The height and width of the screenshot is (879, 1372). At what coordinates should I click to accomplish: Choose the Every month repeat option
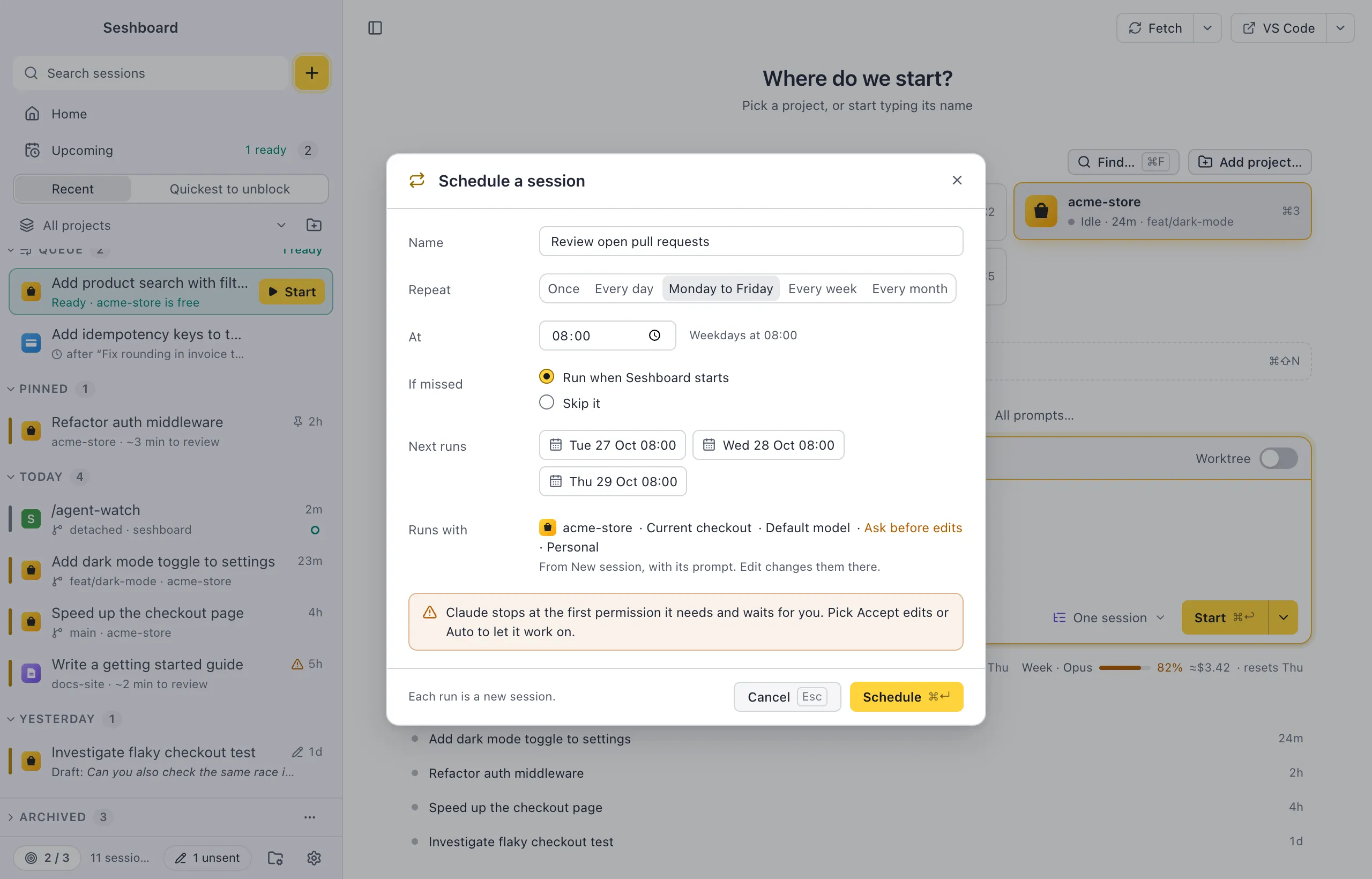(x=909, y=289)
